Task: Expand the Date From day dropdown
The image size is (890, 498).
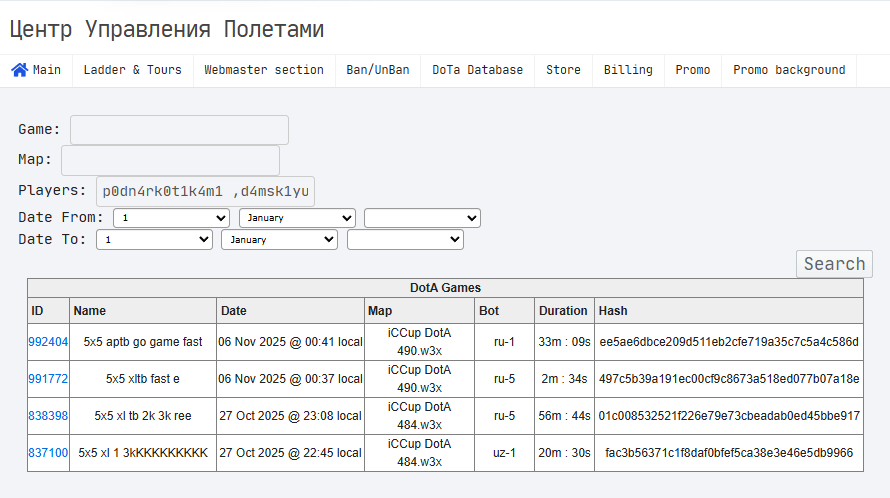Action: click(x=171, y=218)
